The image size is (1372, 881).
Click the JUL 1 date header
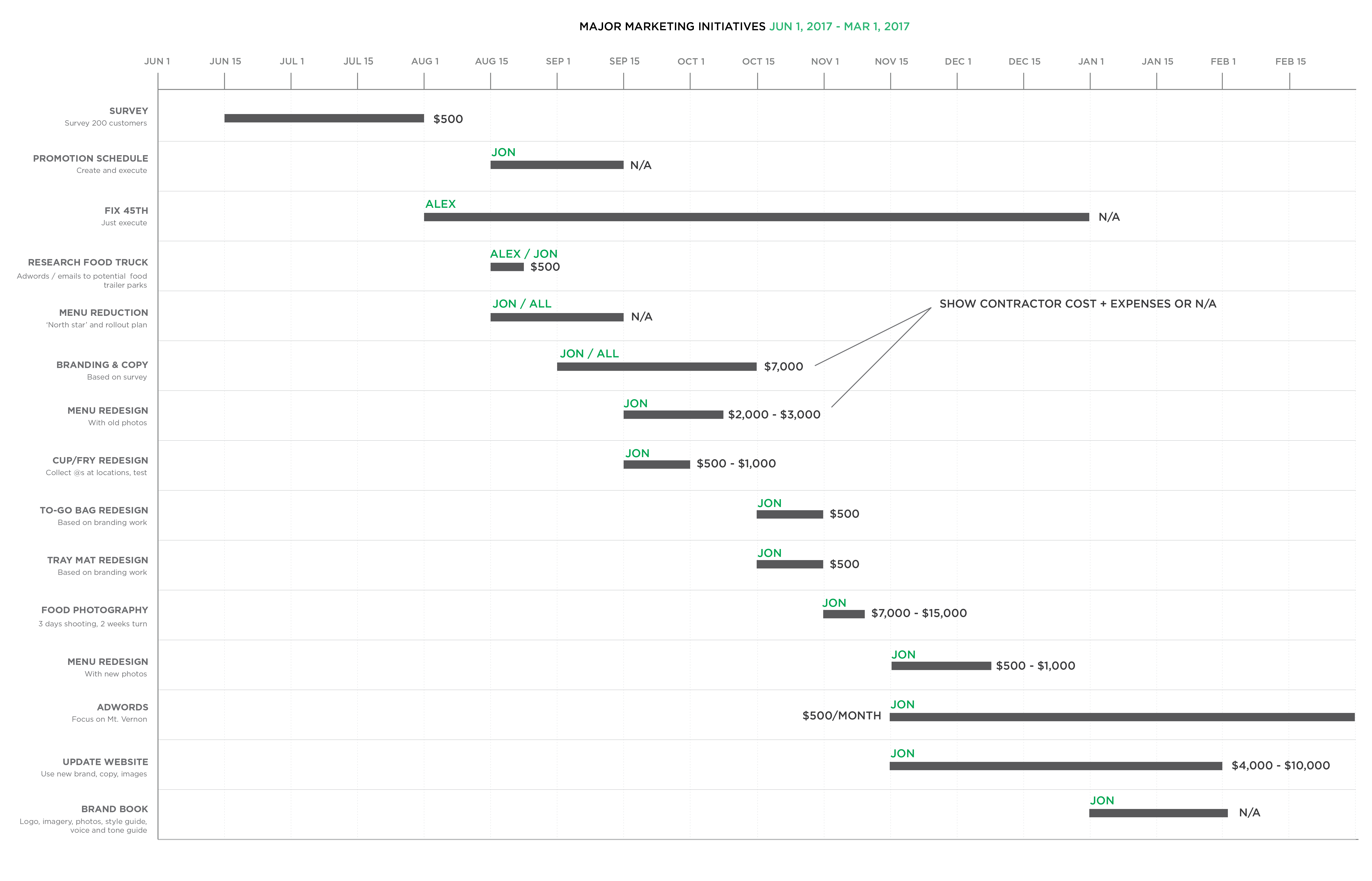coord(292,61)
